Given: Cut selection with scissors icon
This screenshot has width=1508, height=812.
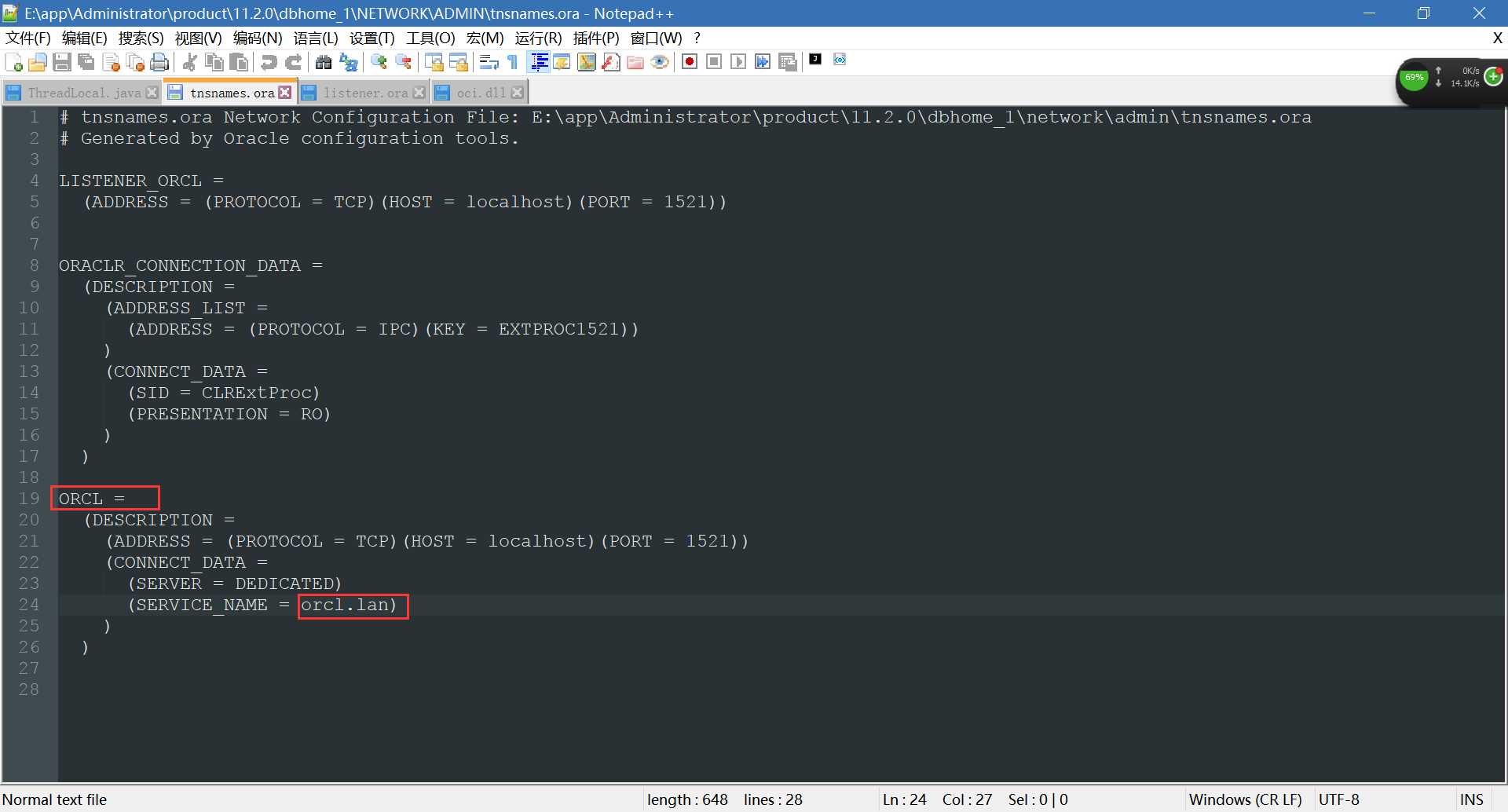Looking at the screenshot, I should (189, 63).
